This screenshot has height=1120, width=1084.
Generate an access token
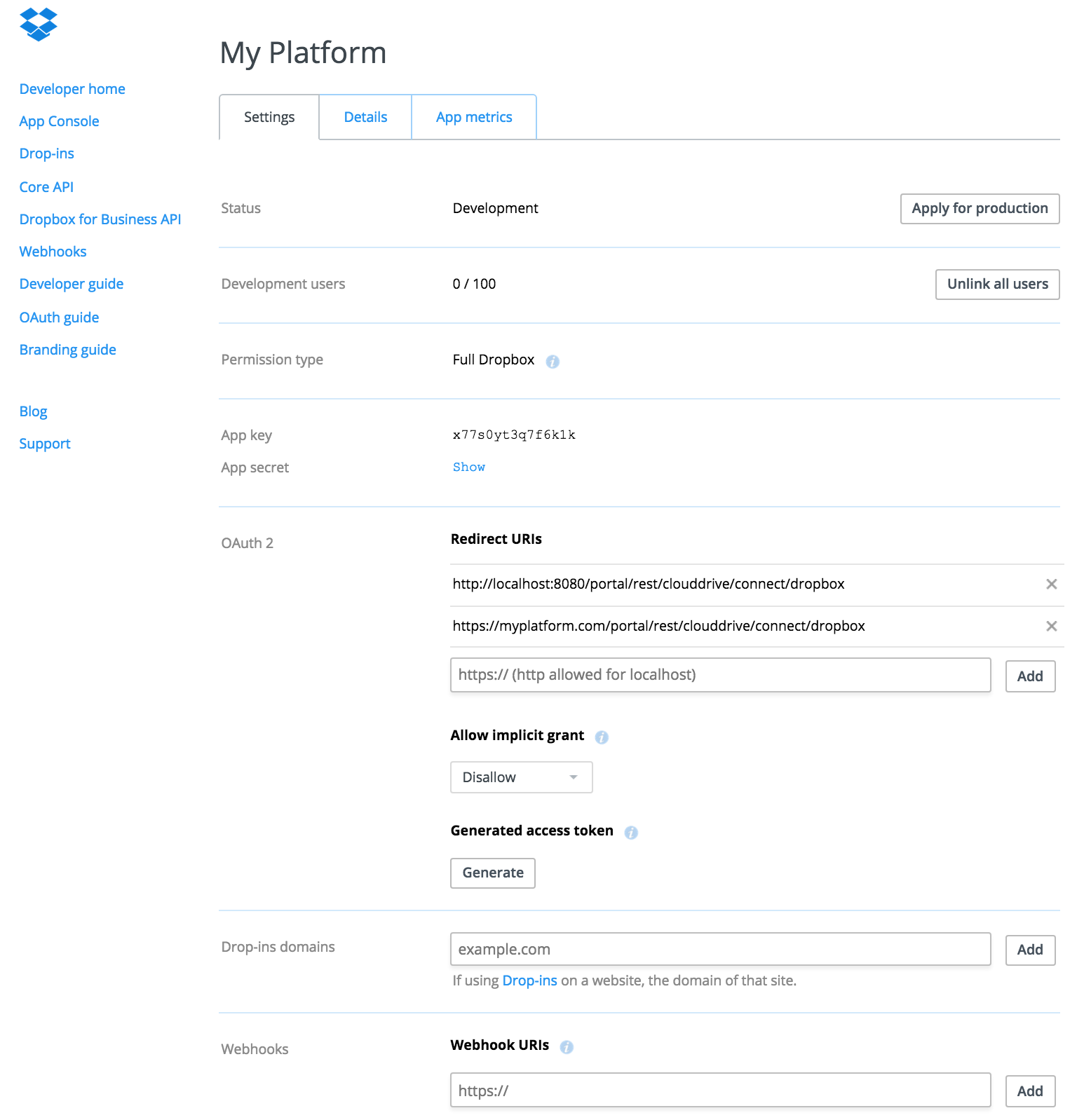pos(493,873)
